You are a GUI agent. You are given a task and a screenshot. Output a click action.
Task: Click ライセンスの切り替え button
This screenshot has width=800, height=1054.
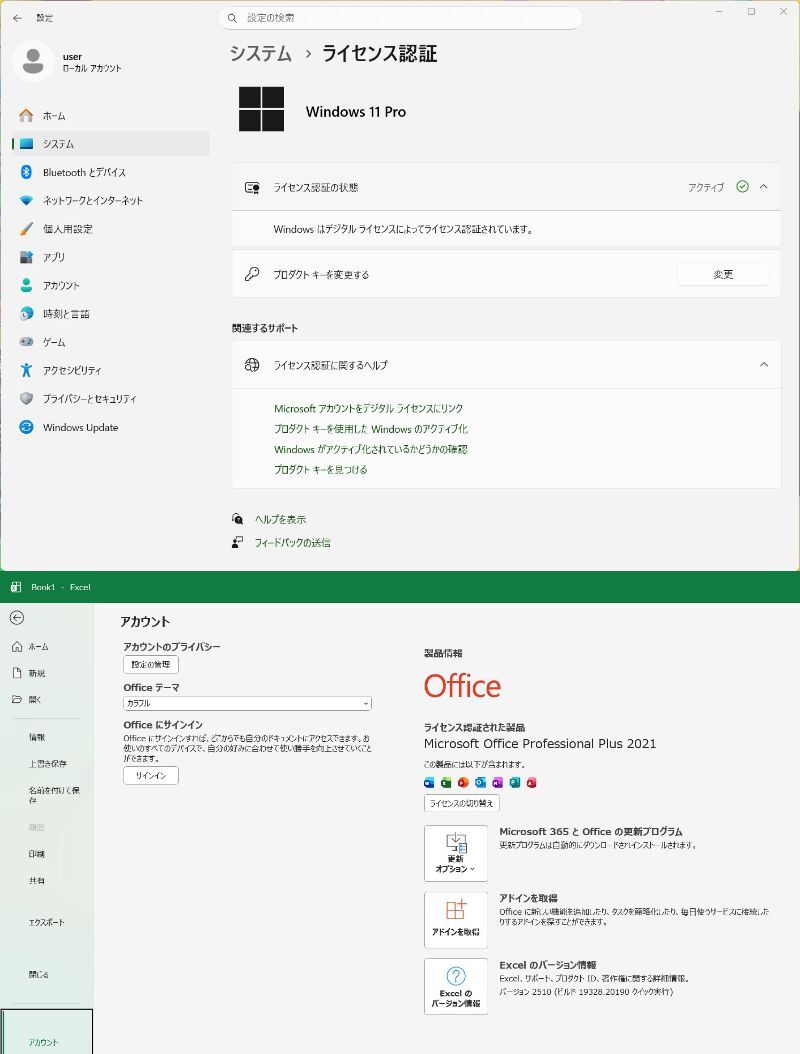click(x=461, y=803)
